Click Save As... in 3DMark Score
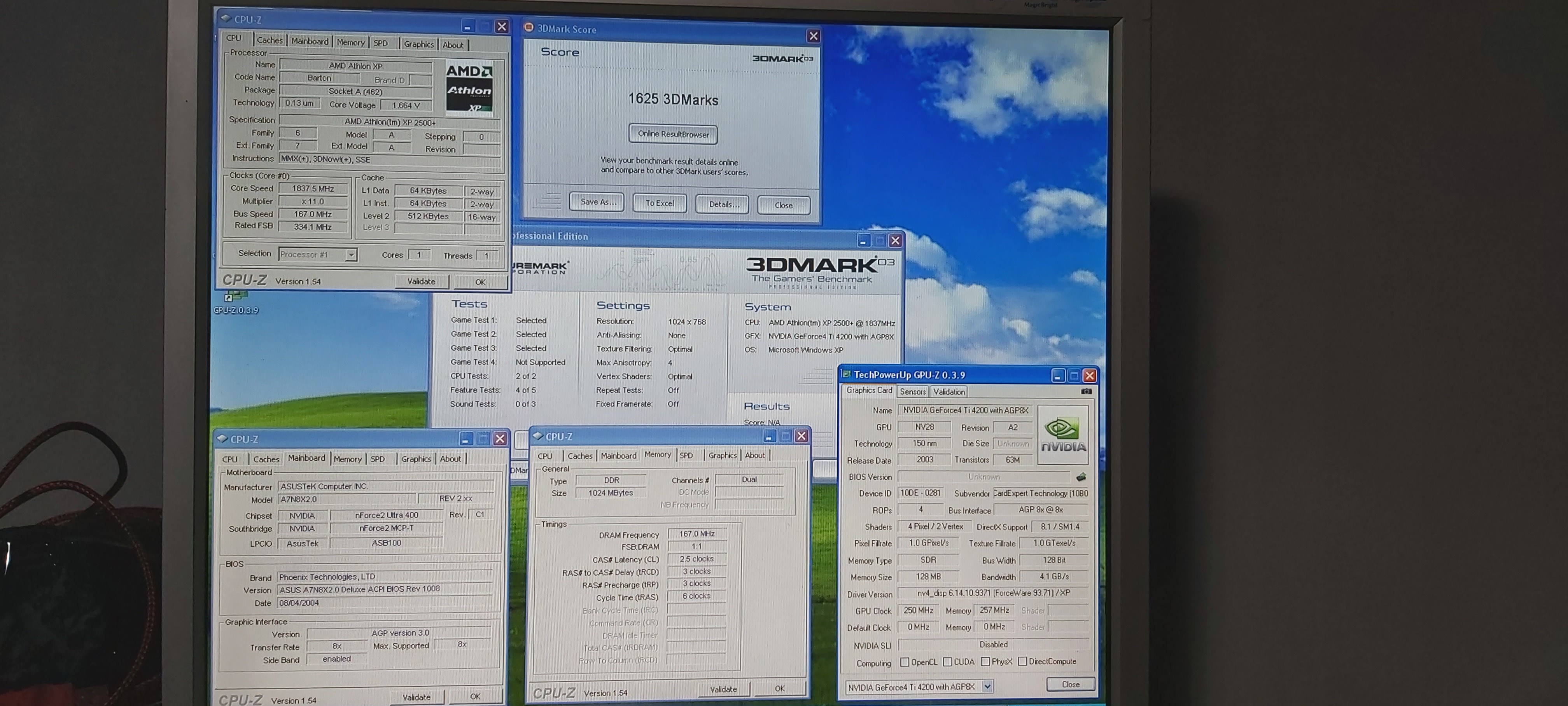This screenshot has width=1568, height=706. [x=597, y=202]
